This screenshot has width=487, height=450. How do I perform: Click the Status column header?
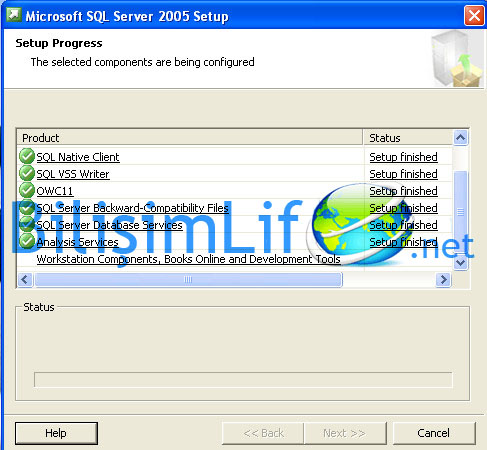[408, 138]
